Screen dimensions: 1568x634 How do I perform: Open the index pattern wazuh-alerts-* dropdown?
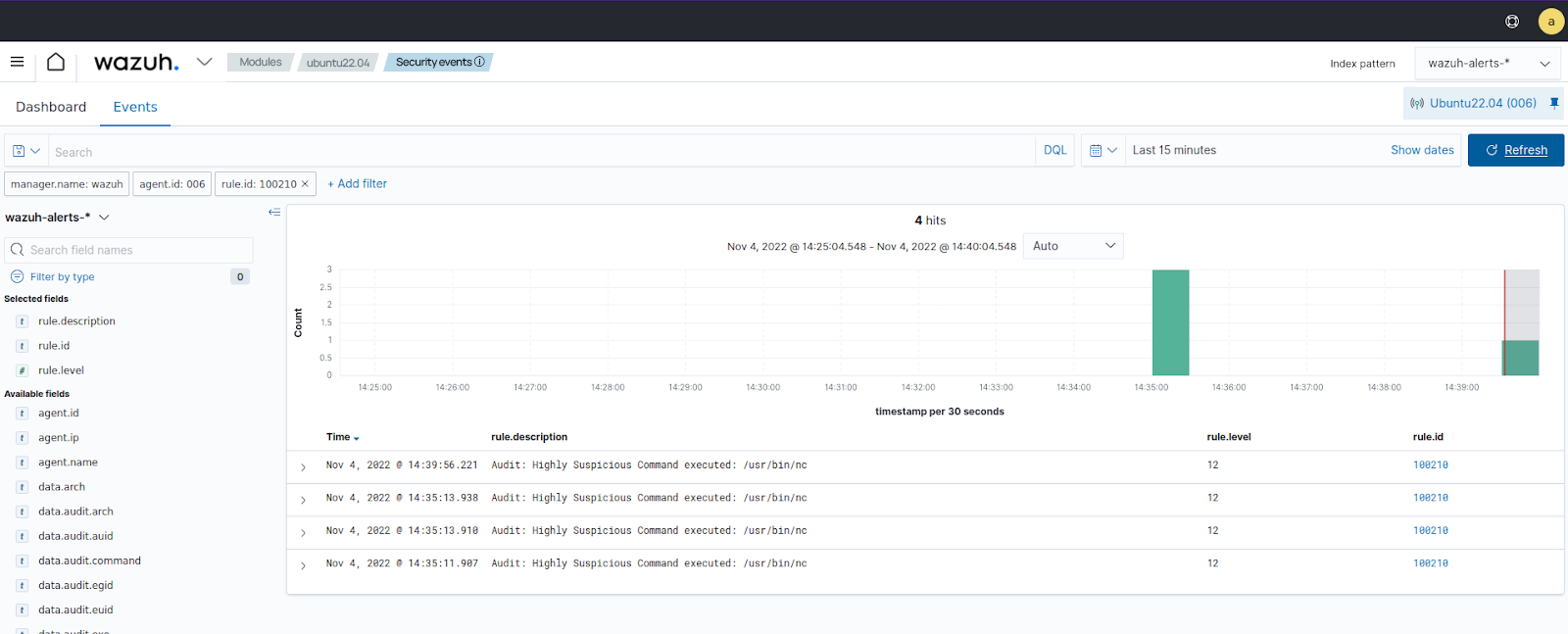(x=1487, y=64)
